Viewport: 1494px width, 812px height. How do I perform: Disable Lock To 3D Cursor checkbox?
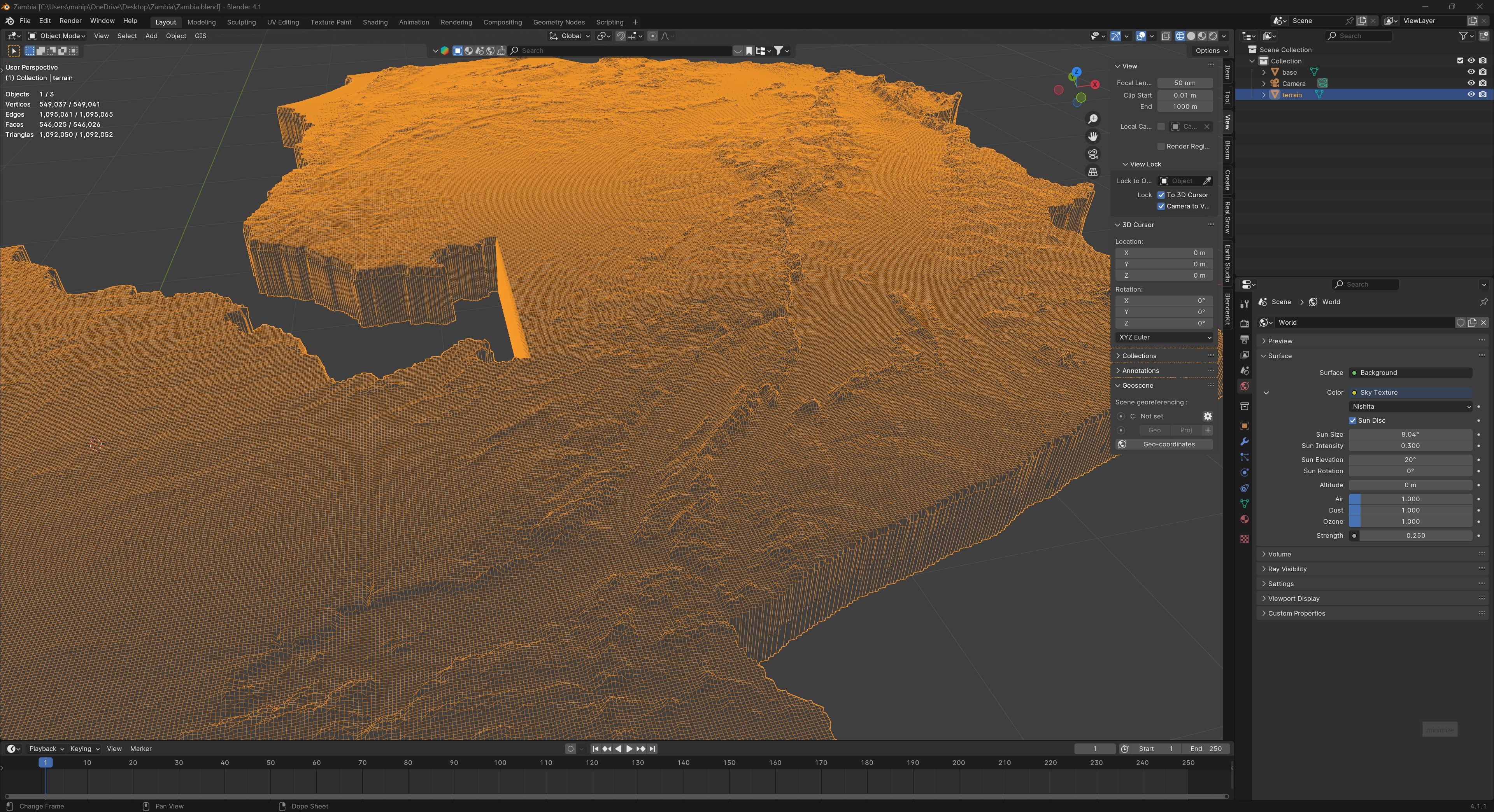click(x=1161, y=195)
